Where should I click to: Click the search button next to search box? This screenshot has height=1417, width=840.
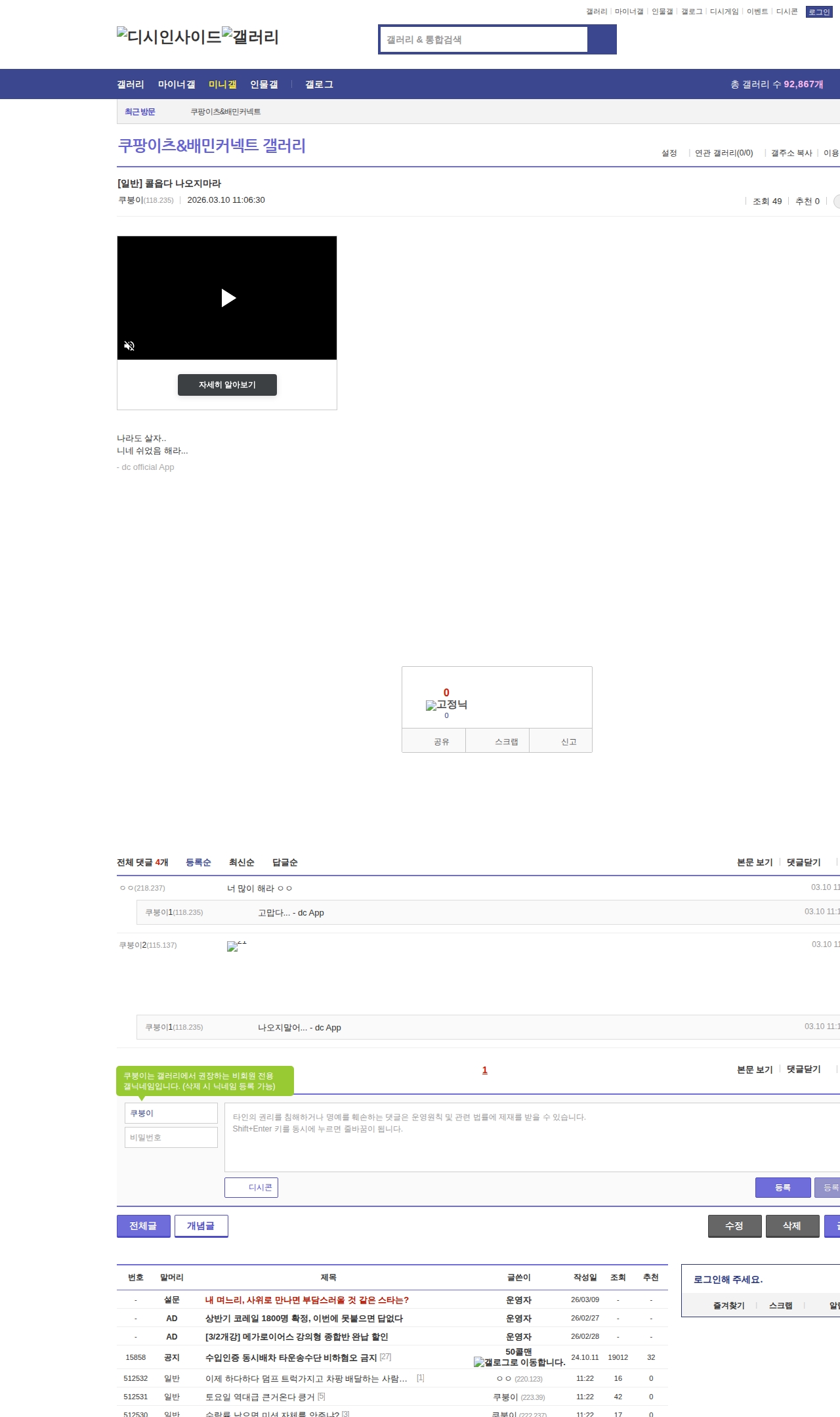coord(602,39)
